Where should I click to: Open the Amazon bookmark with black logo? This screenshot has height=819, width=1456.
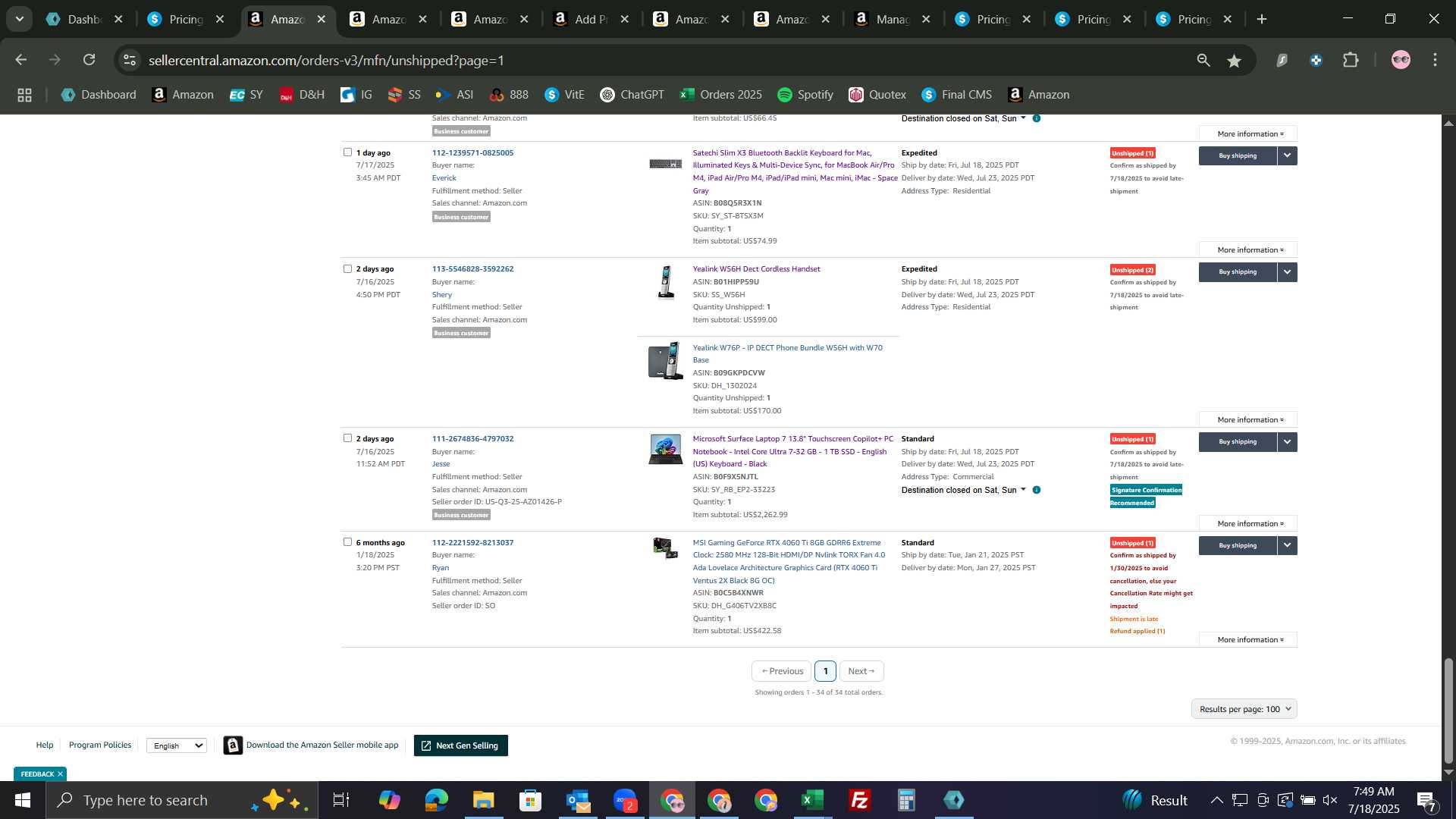(183, 95)
